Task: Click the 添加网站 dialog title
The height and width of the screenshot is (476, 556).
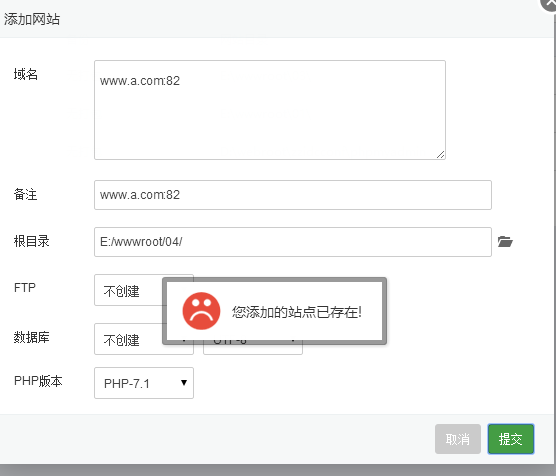Action: pyautogui.click(x=32, y=19)
